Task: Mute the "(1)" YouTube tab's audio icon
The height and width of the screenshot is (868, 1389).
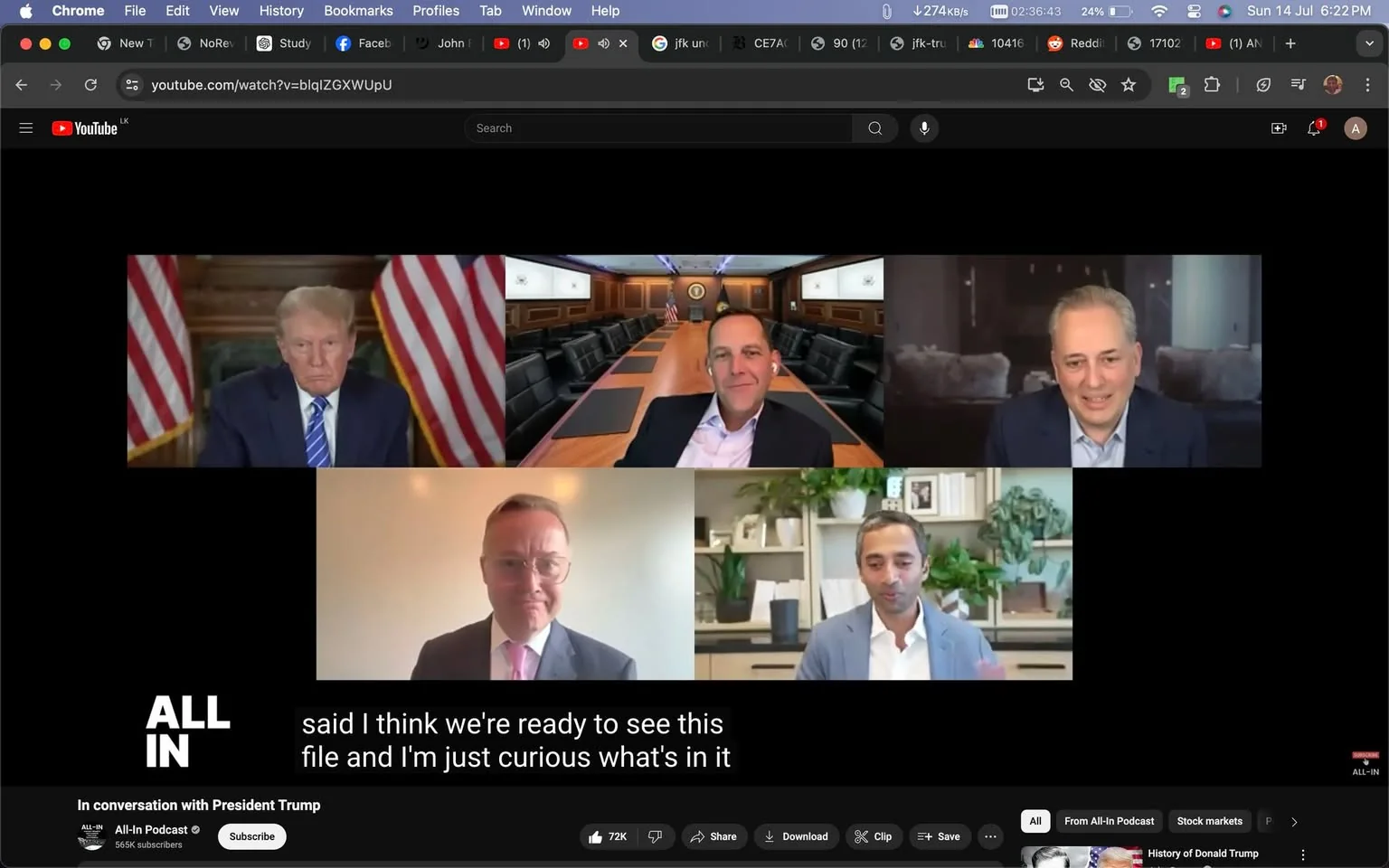Action: tap(543, 43)
